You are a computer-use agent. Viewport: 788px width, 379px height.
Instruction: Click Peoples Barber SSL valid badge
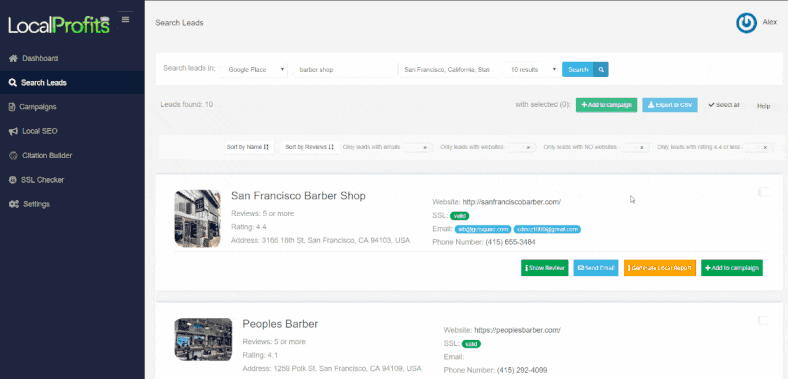[x=471, y=344]
